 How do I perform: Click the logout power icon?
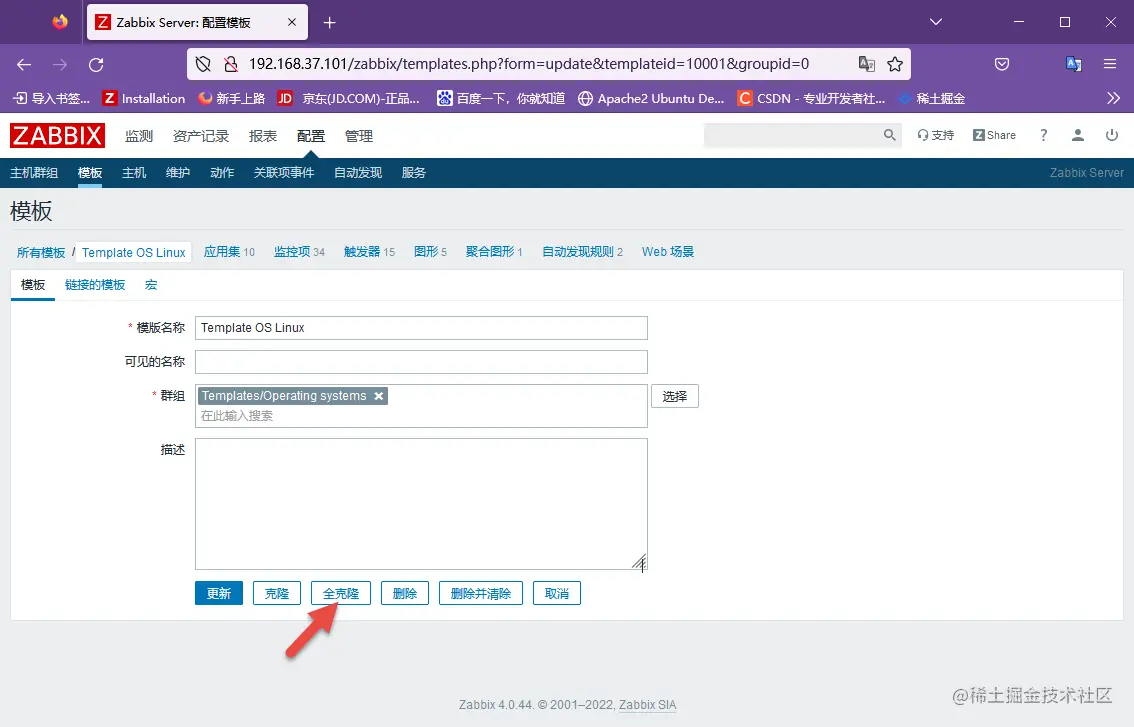(1111, 135)
